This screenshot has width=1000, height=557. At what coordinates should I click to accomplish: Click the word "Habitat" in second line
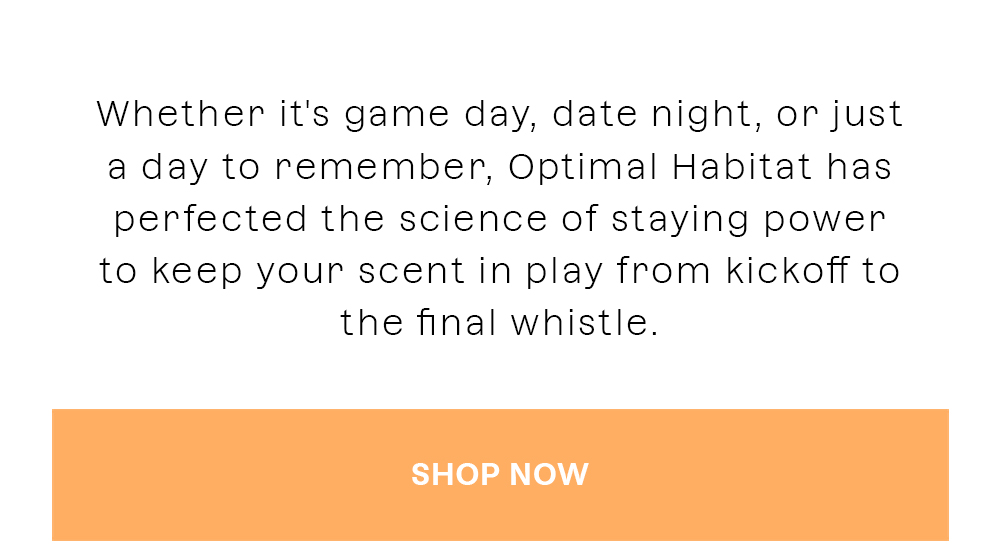[x=742, y=167]
